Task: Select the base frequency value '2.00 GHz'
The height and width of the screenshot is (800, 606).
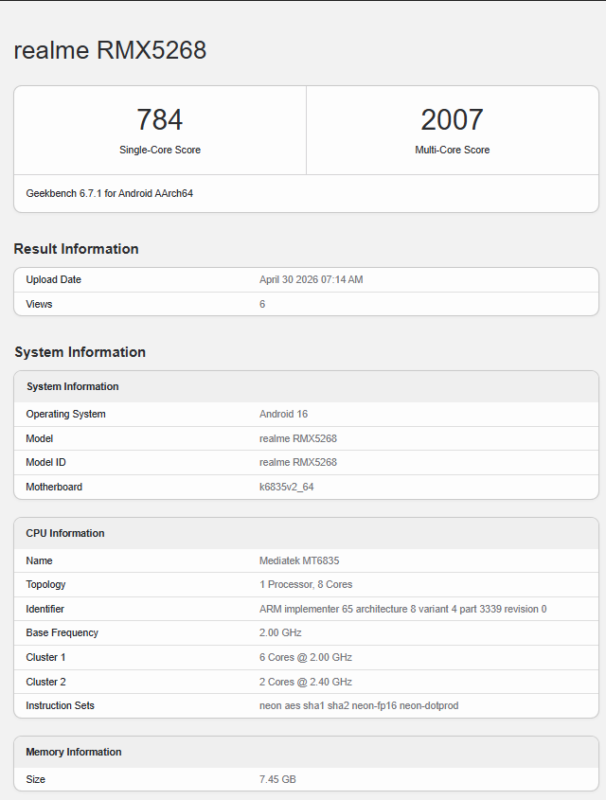Action: point(280,633)
